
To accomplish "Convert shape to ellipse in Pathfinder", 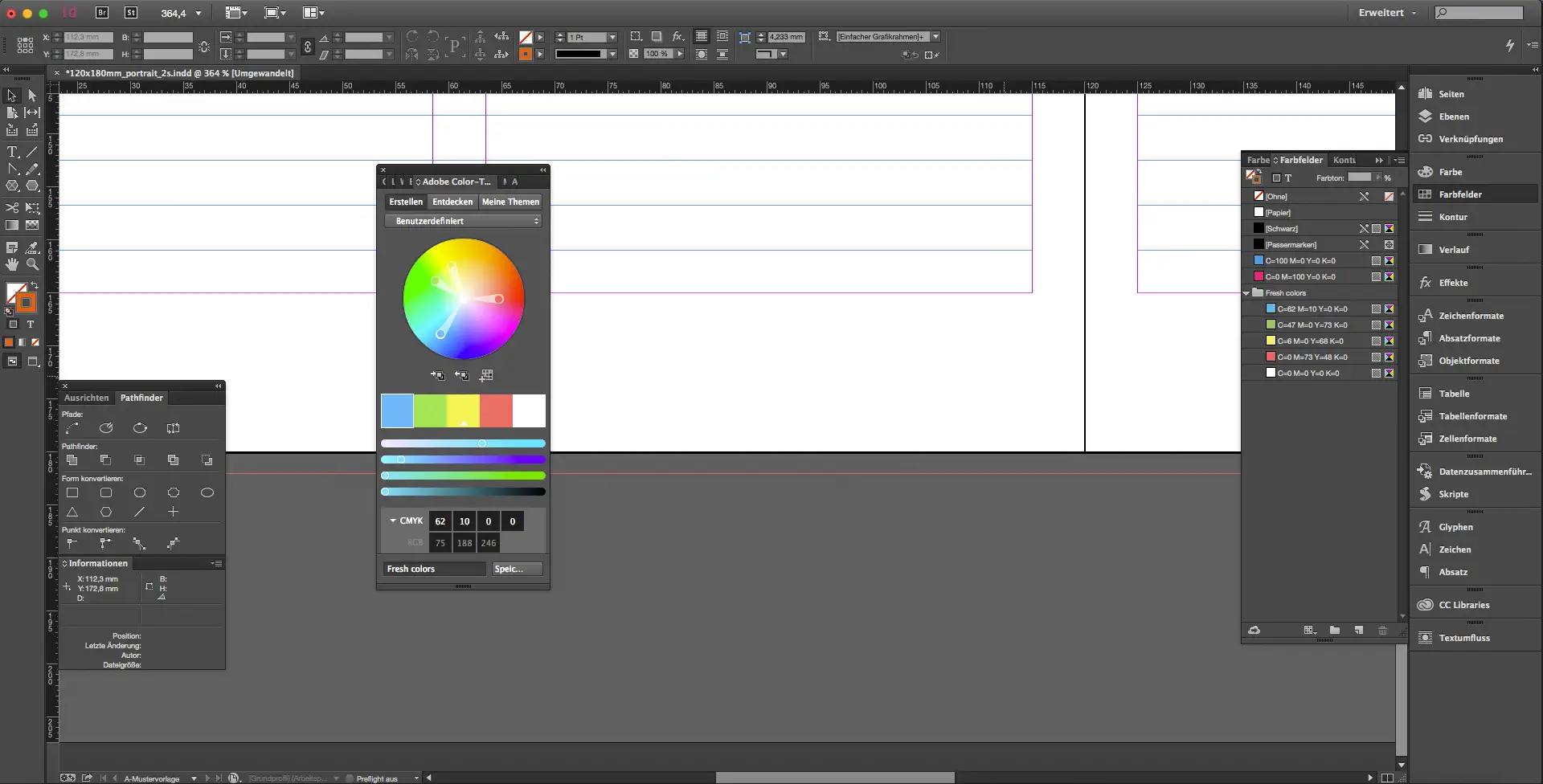I will pyautogui.click(x=207, y=492).
